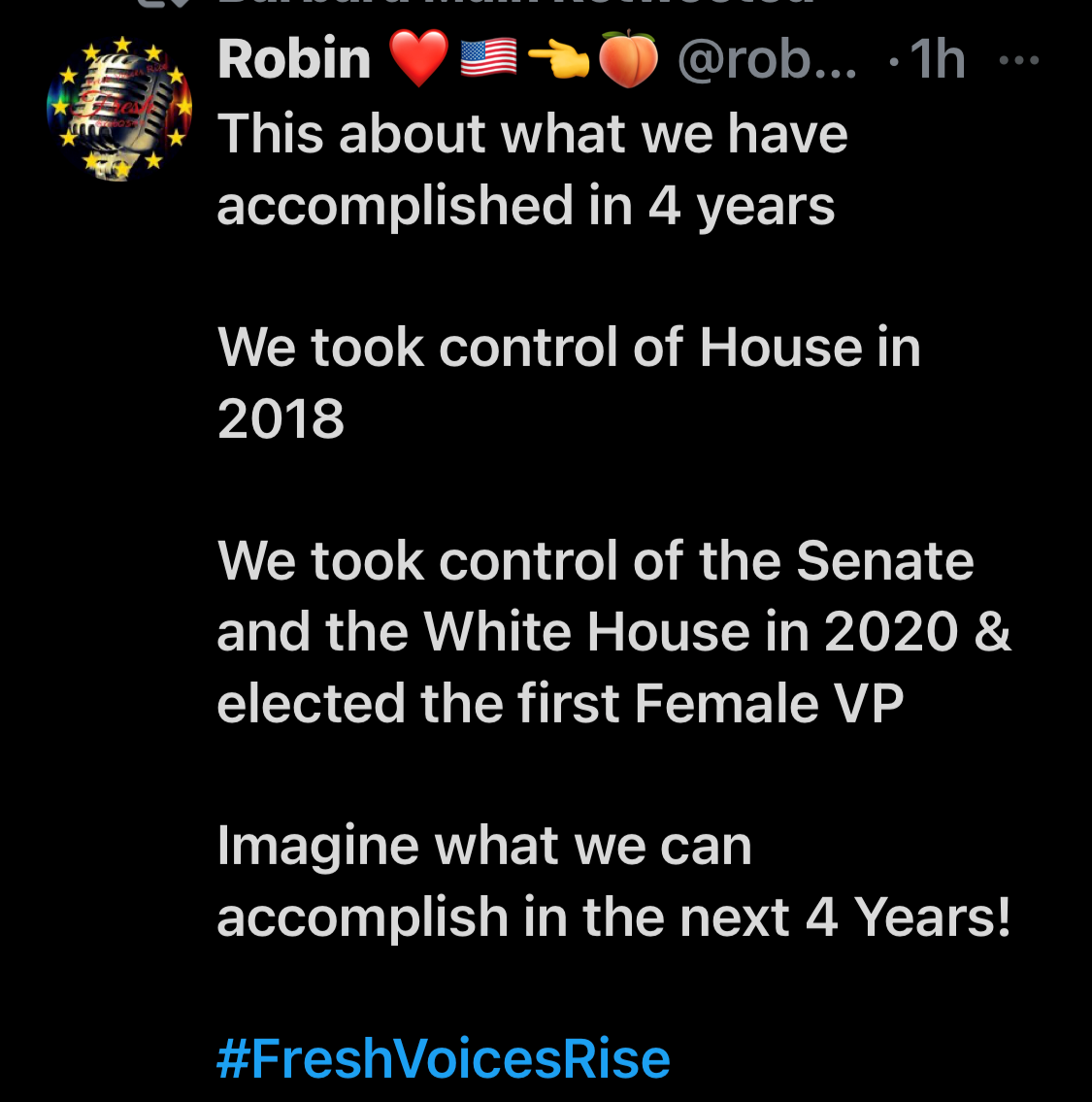Open the #FreshVoicesRise hashtag
Viewport: 1092px width, 1102px height.
tap(444, 1057)
